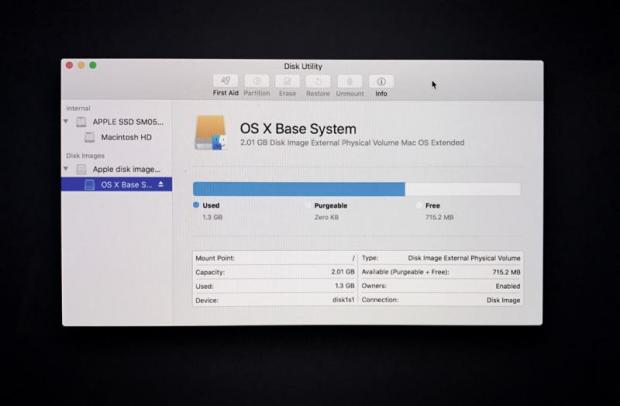Click the Partition toolbar icon

[x=257, y=82]
